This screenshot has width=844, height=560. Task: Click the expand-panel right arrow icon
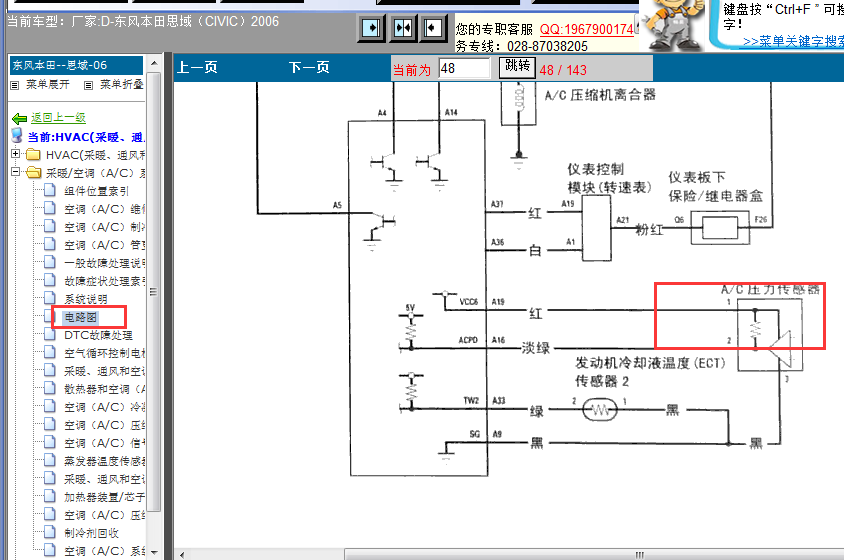tap(371, 28)
